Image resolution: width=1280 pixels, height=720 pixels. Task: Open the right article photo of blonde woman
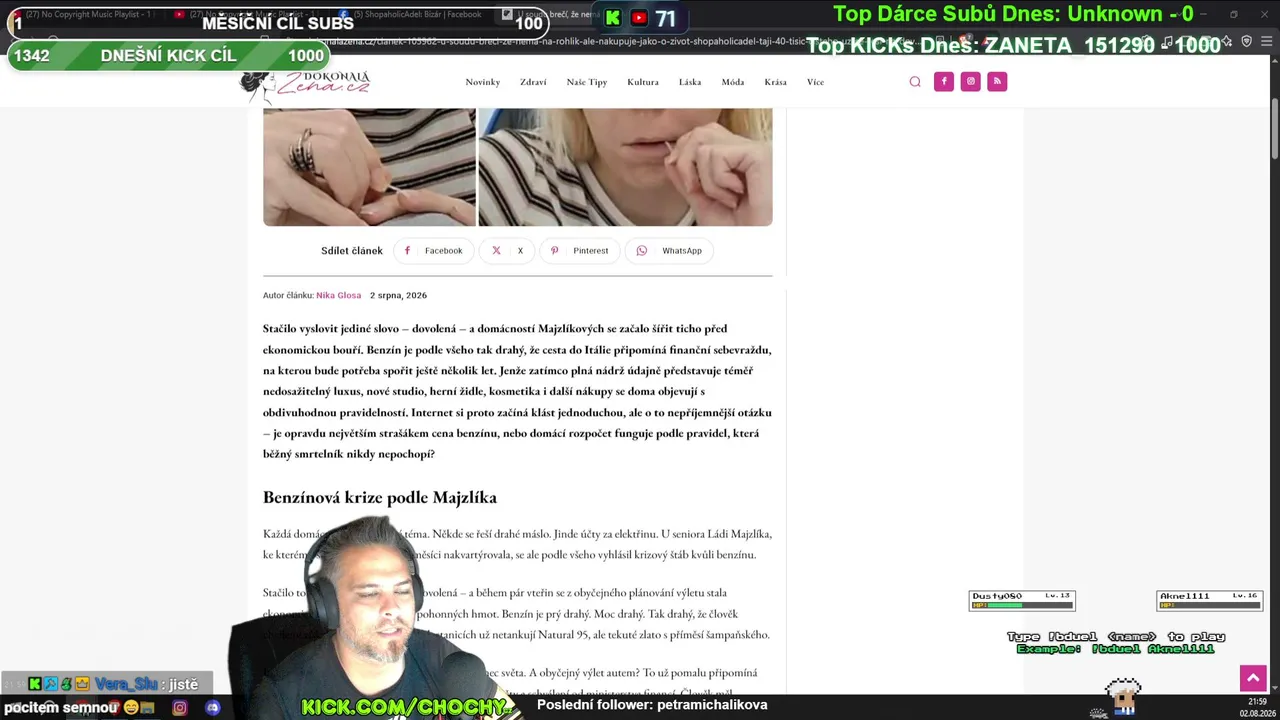pyautogui.click(x=625, y=167)
